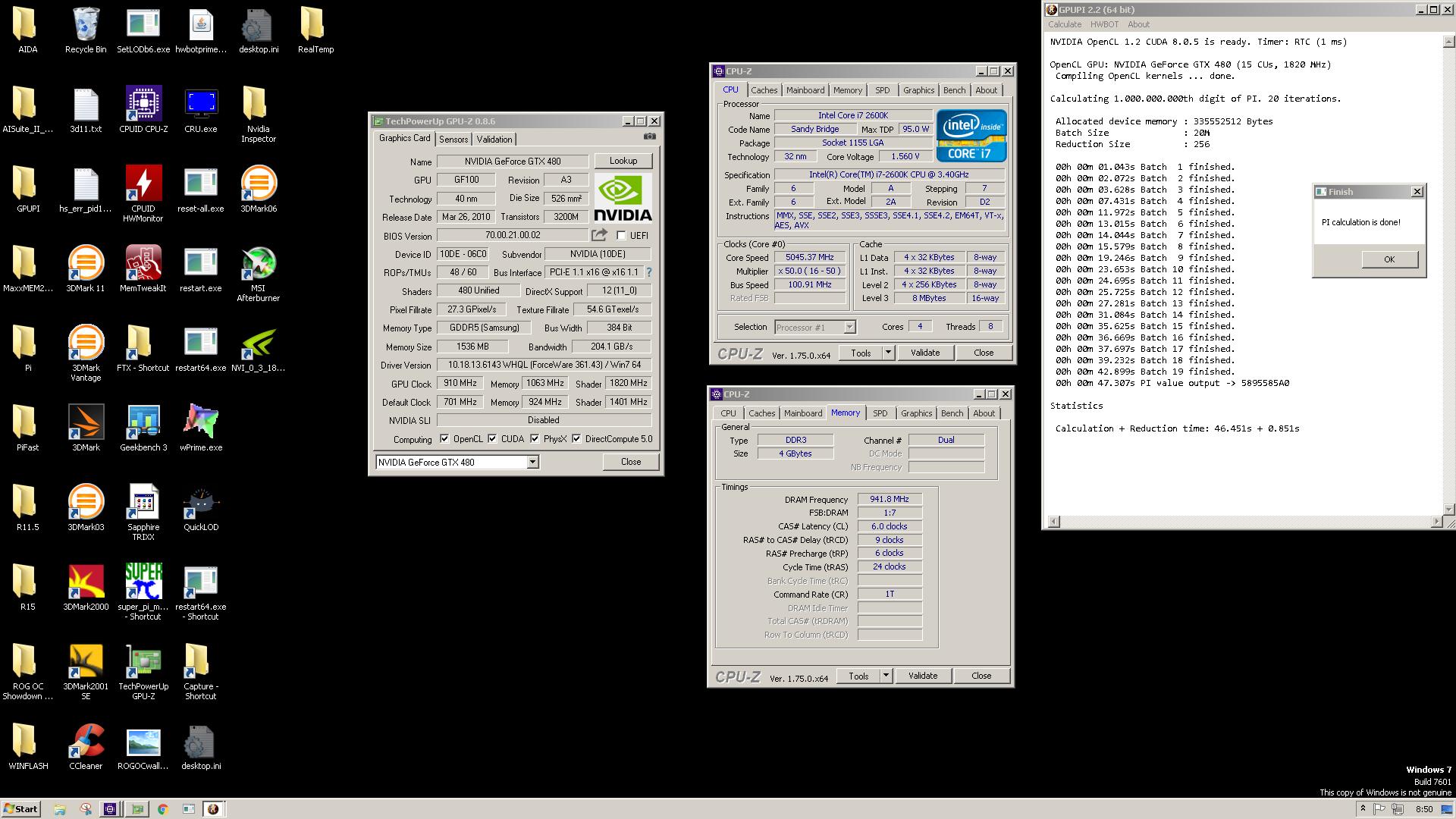Open super_pi_mod shortcut icon

click(x=143, y=592)
